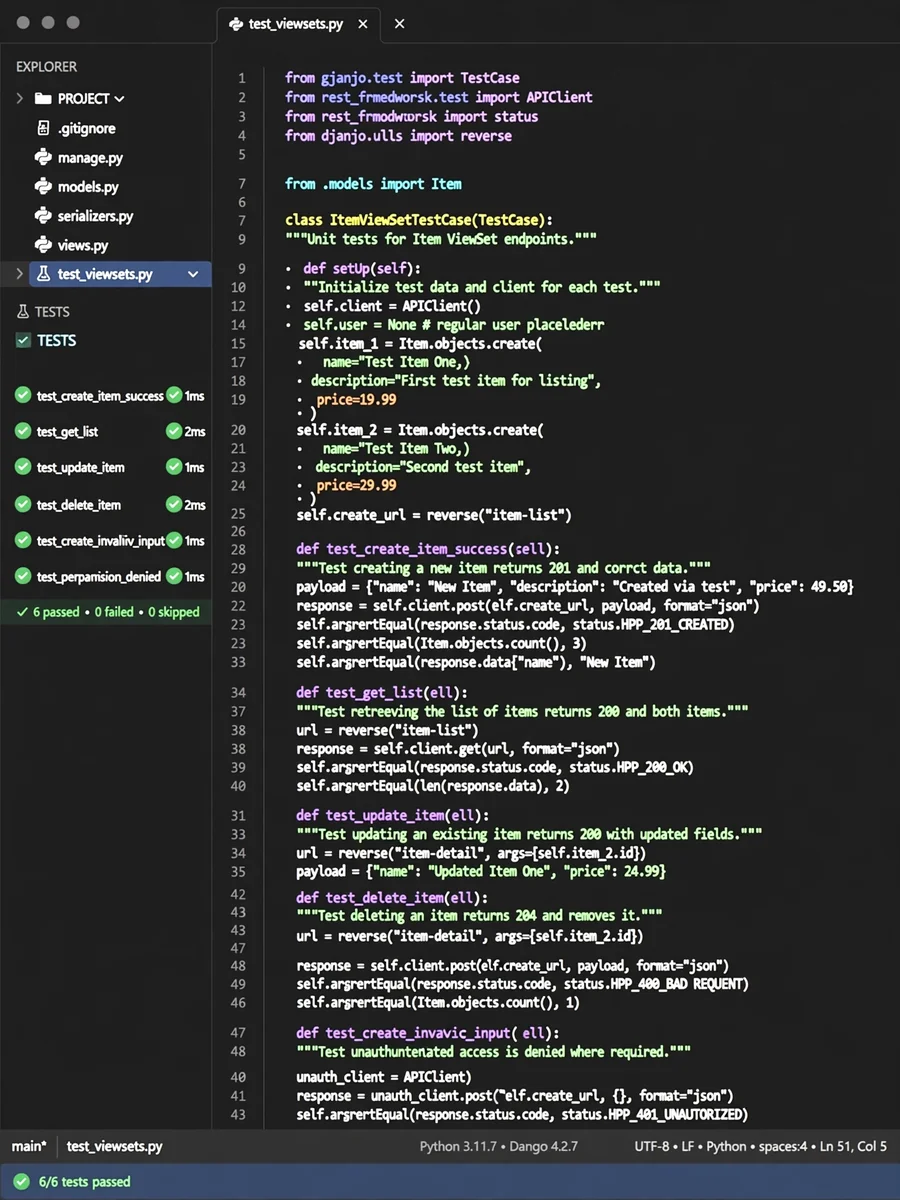Open the chevron dropdown on the test_viewsets.py row
The height and width of the screenshot is (1200, 900).
click(193, 274)
